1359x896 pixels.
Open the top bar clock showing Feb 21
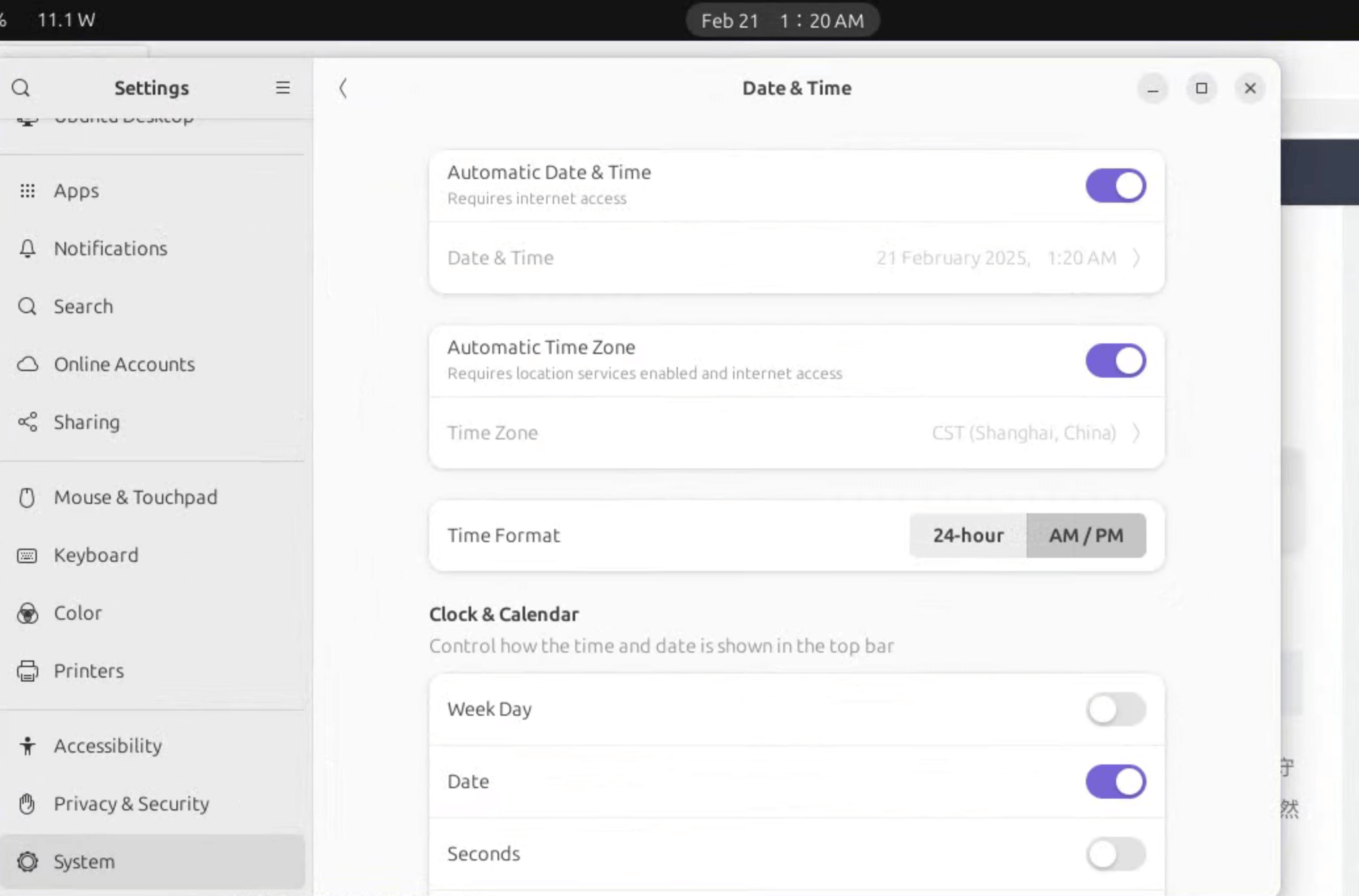coord(782,20)
